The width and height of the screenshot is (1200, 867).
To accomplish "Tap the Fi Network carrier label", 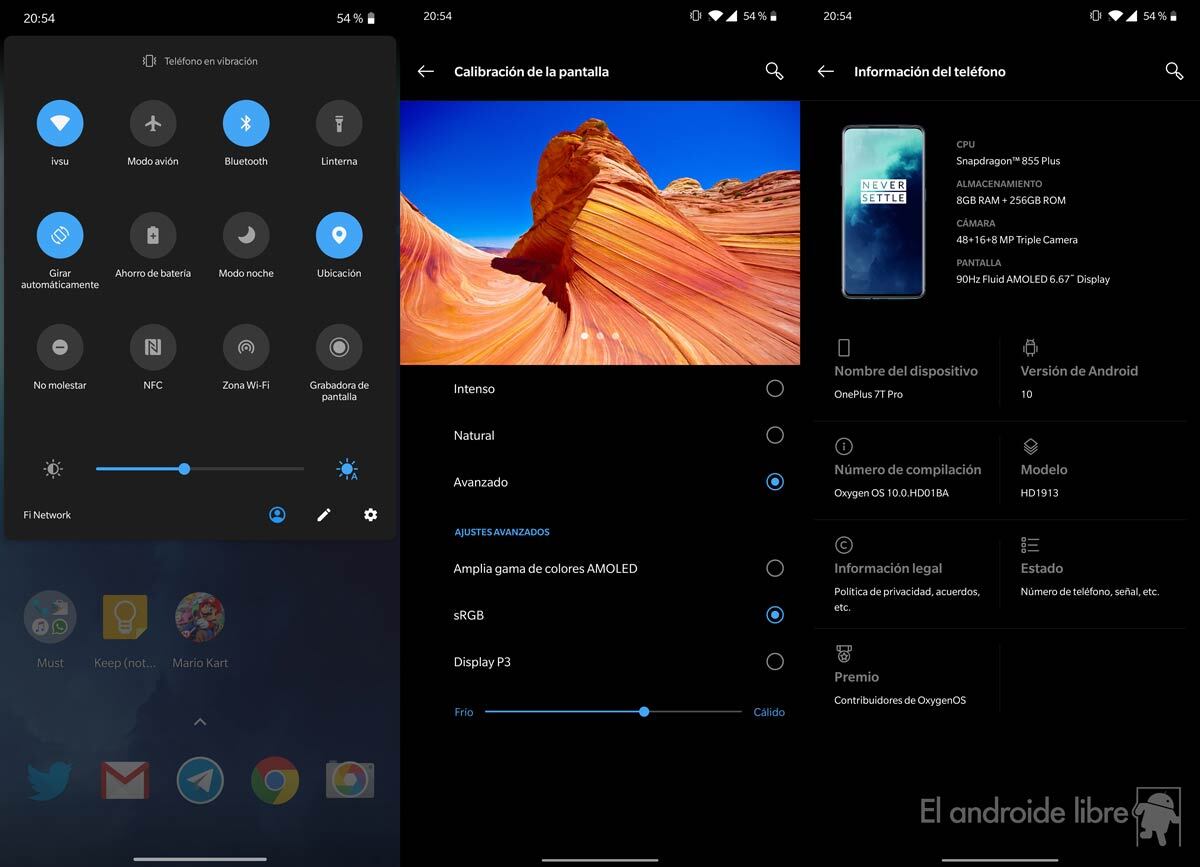I will 47,515.
